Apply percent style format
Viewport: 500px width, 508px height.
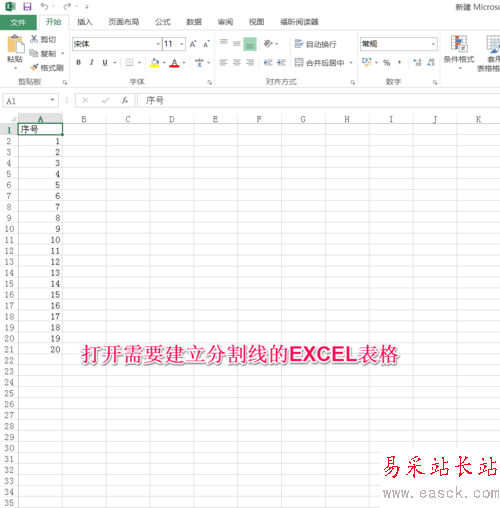[x=387, y=62]
